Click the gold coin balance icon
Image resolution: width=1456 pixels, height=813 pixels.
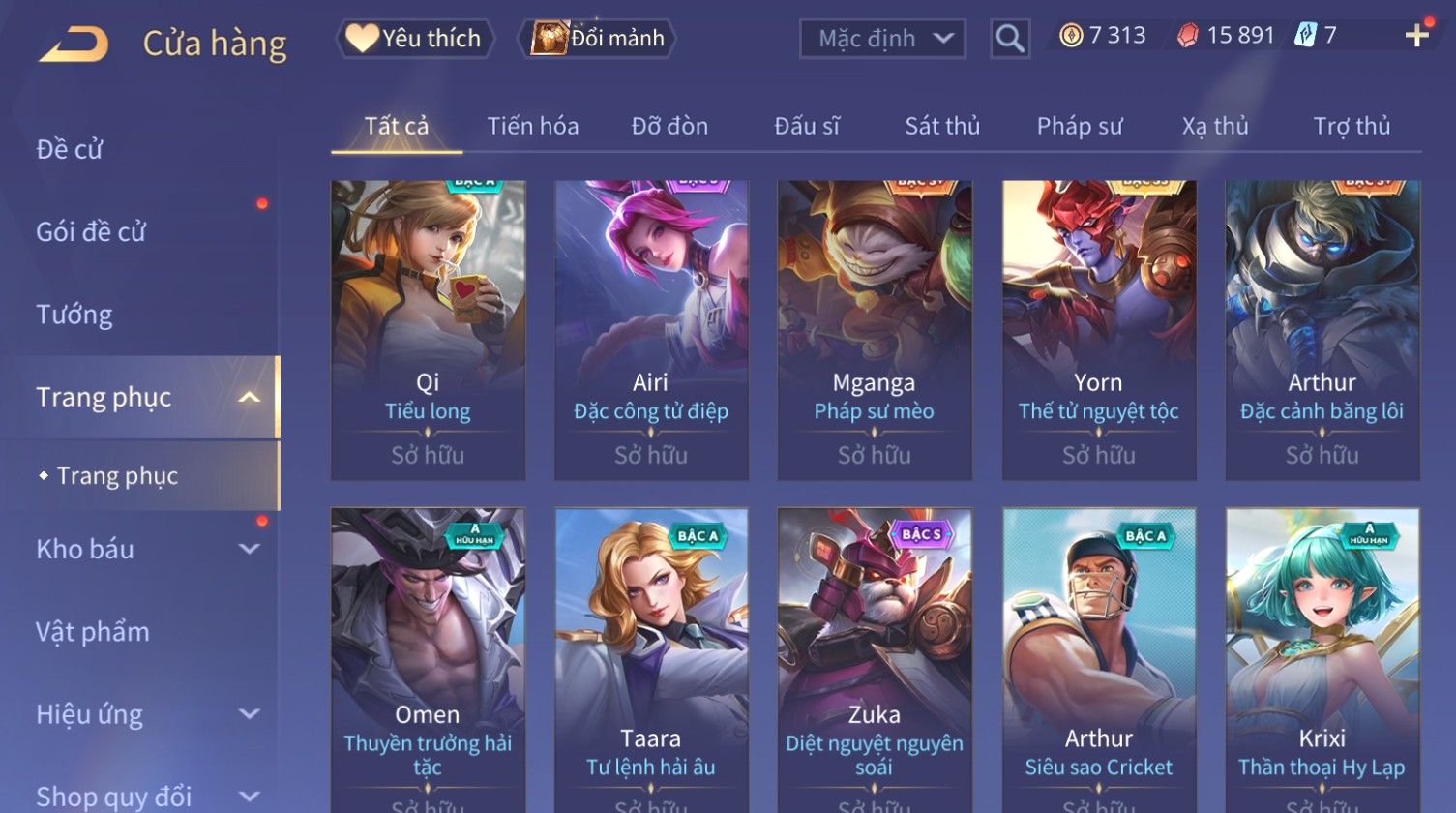[1070, 36]
